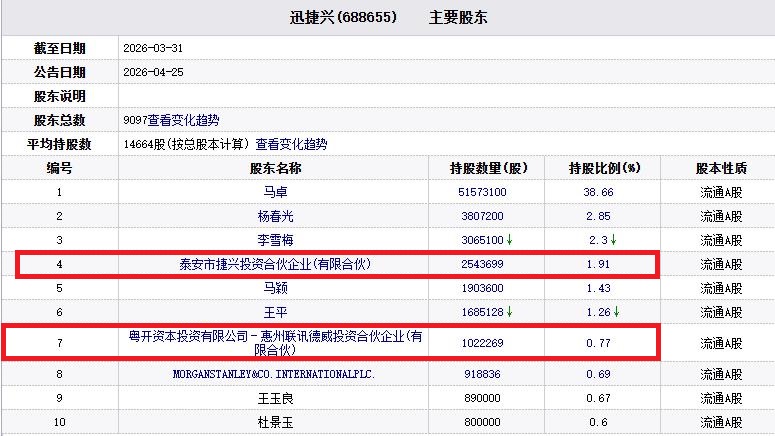Select holding ratio 38.66

tap(598, 192)
